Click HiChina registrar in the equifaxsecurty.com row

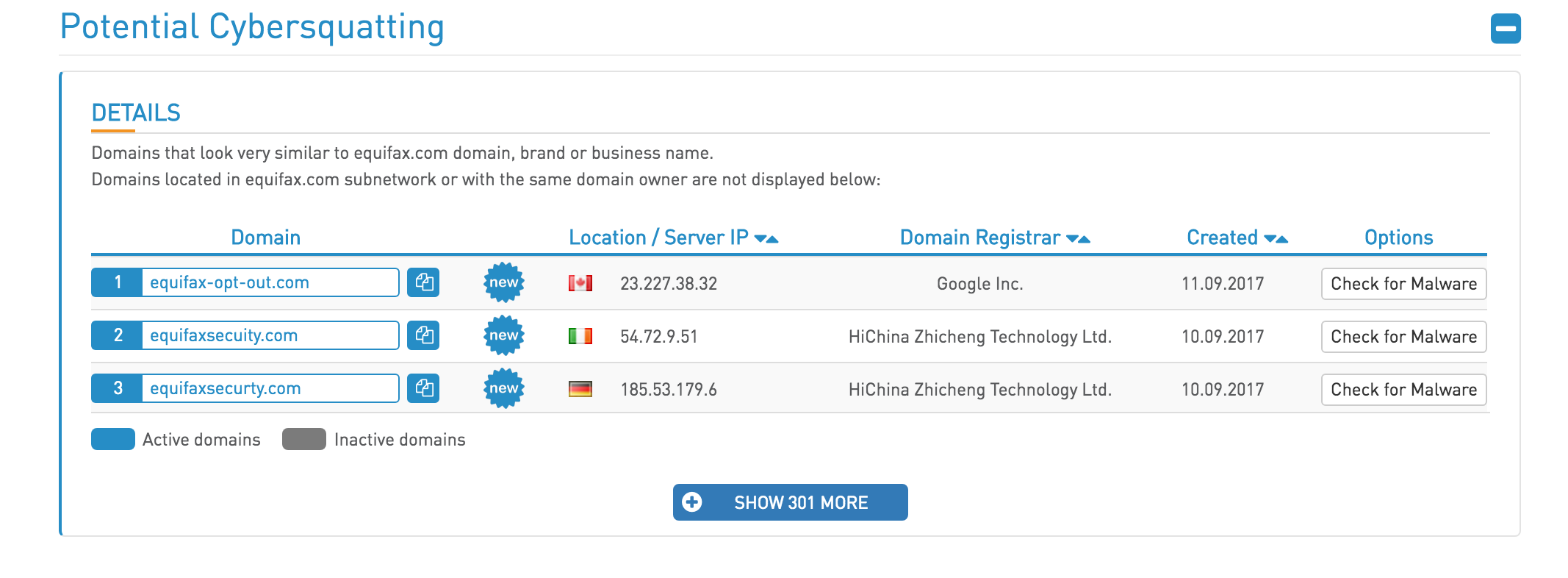pyautogui.click(x=979, y=390)
